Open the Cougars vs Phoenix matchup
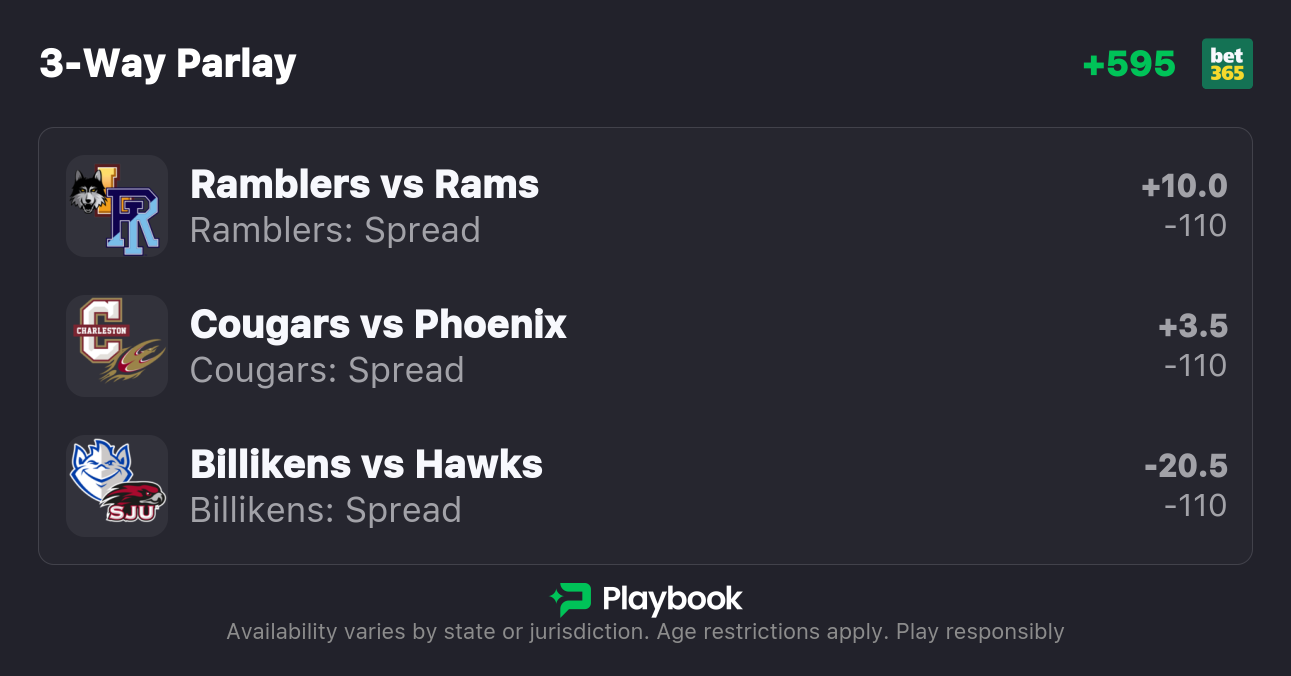 [378, 324]
